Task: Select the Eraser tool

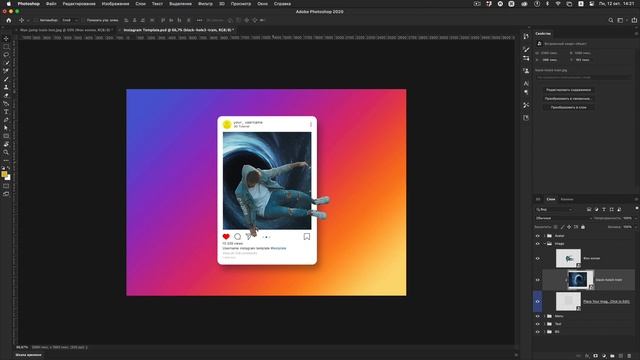Action: tap(6, 96)
